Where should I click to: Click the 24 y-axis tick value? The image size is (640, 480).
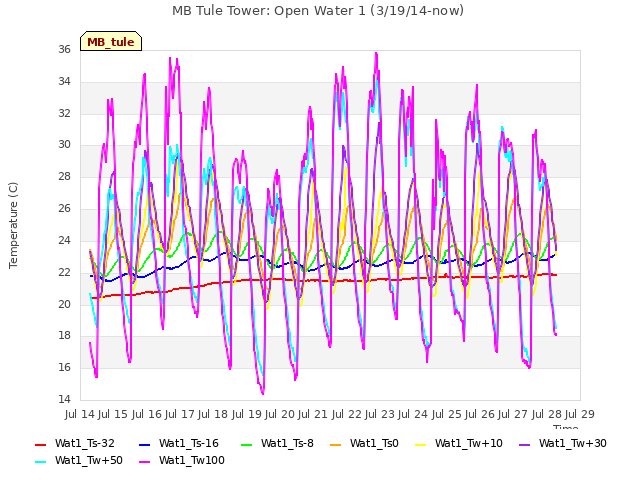coord(64,240)
